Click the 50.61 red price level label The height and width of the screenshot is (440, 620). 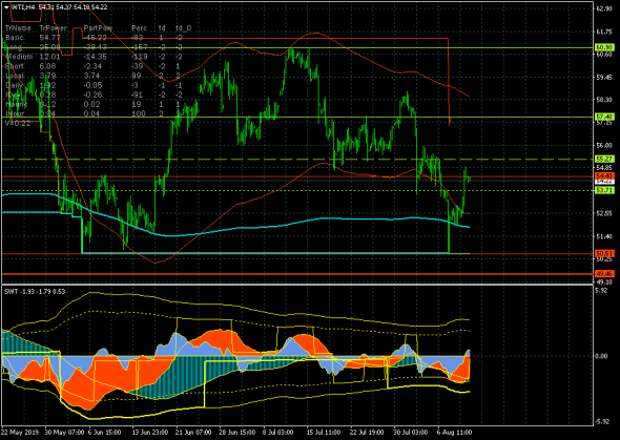coord(603,253)
